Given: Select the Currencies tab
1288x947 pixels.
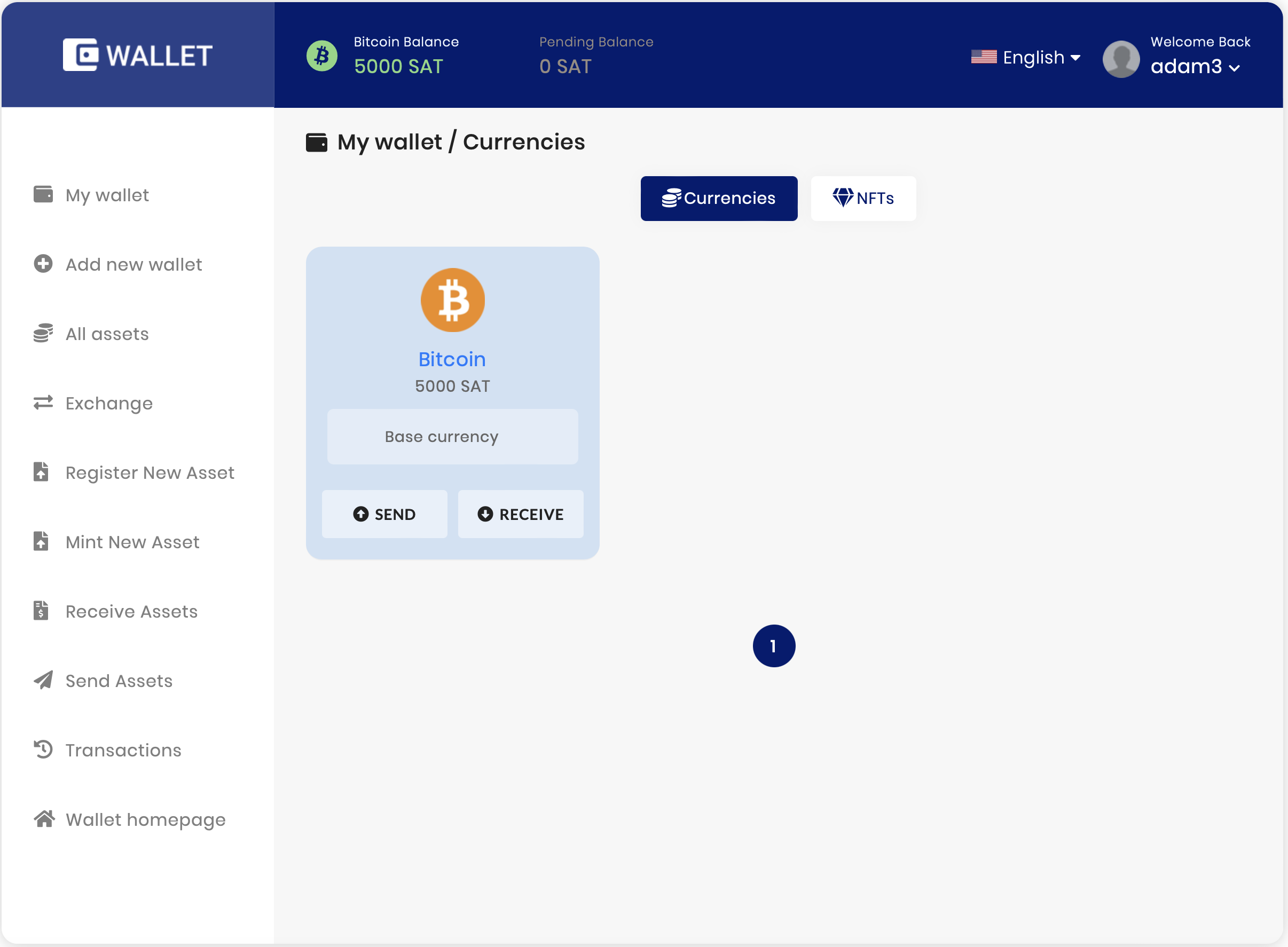Looking at the screenshot, I should pyautogui.click(x=719, y=199).
